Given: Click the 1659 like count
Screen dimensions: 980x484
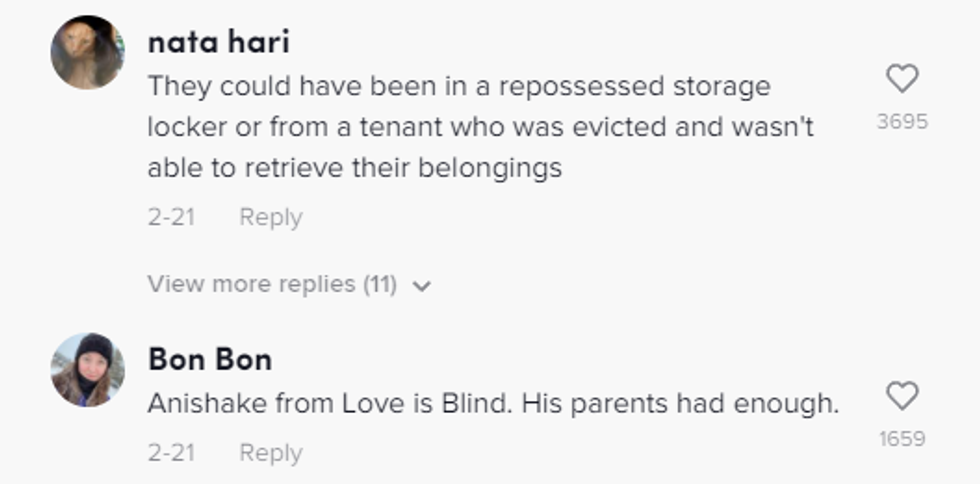Looking at the screenshot, I should tap(902, 438).
